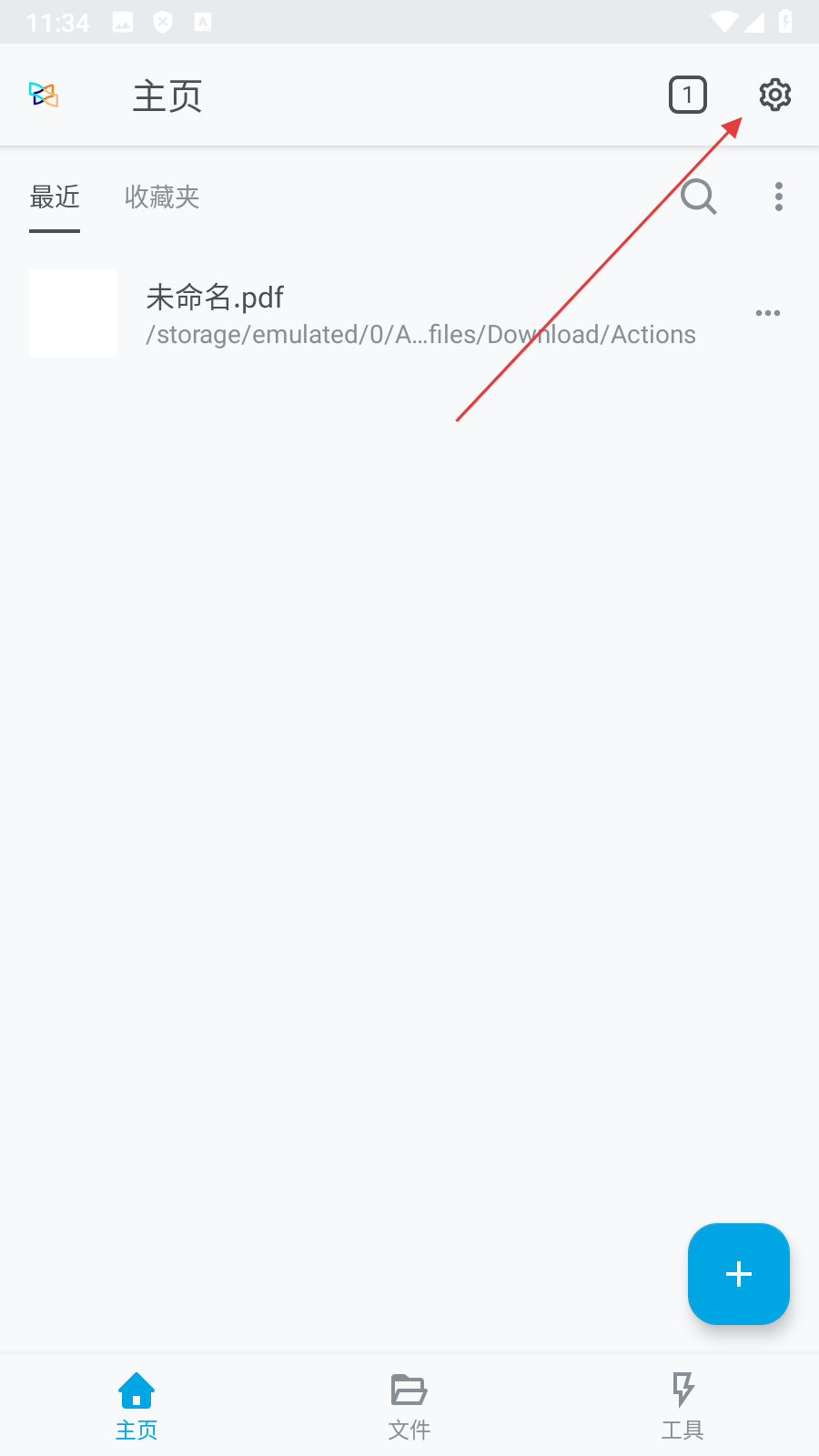This screenshot has height=1456, width=819.
Task: Tap the image notification icon in status bar
Action: pyautogui.click(x=123, y=22)
